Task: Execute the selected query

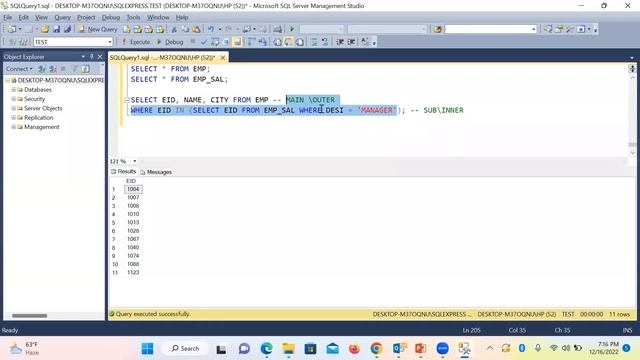Action: coord(136,42)
